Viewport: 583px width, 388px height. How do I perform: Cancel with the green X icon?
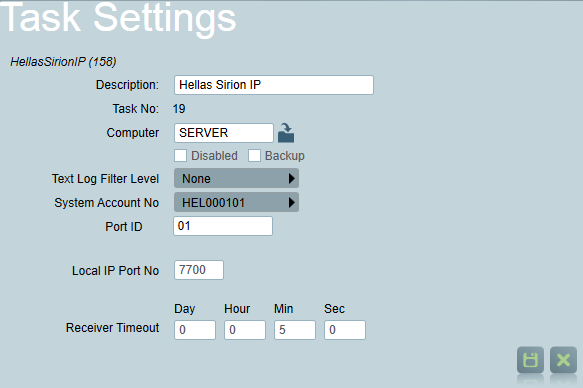click(564, 360)
